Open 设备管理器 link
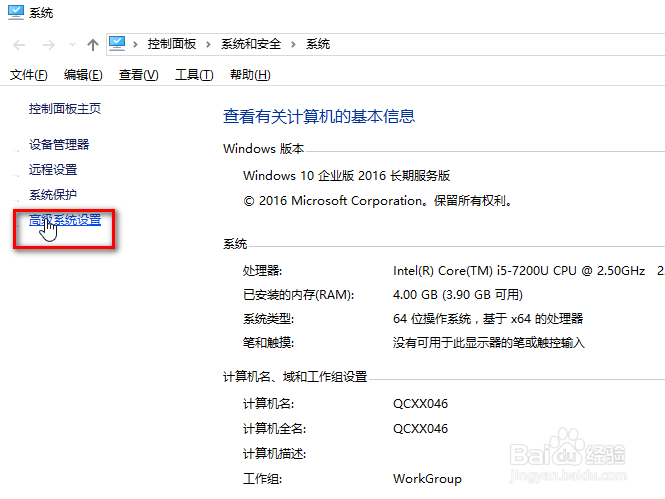 [59, 145]
